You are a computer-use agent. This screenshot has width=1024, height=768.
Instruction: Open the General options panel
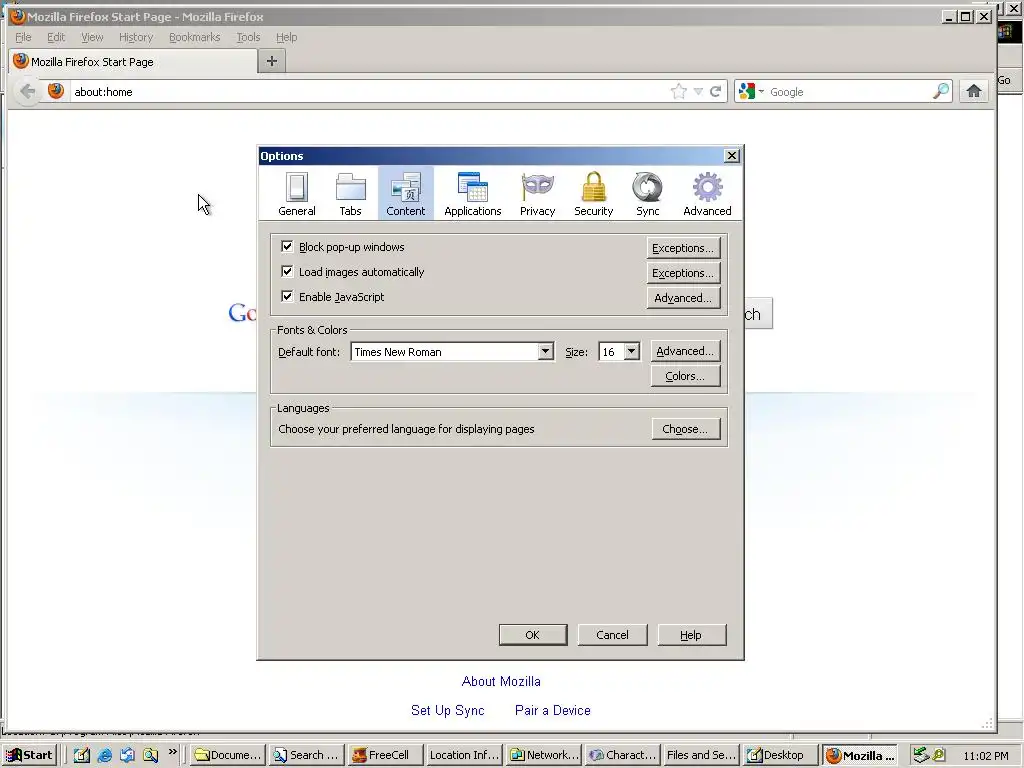point(296,193)
